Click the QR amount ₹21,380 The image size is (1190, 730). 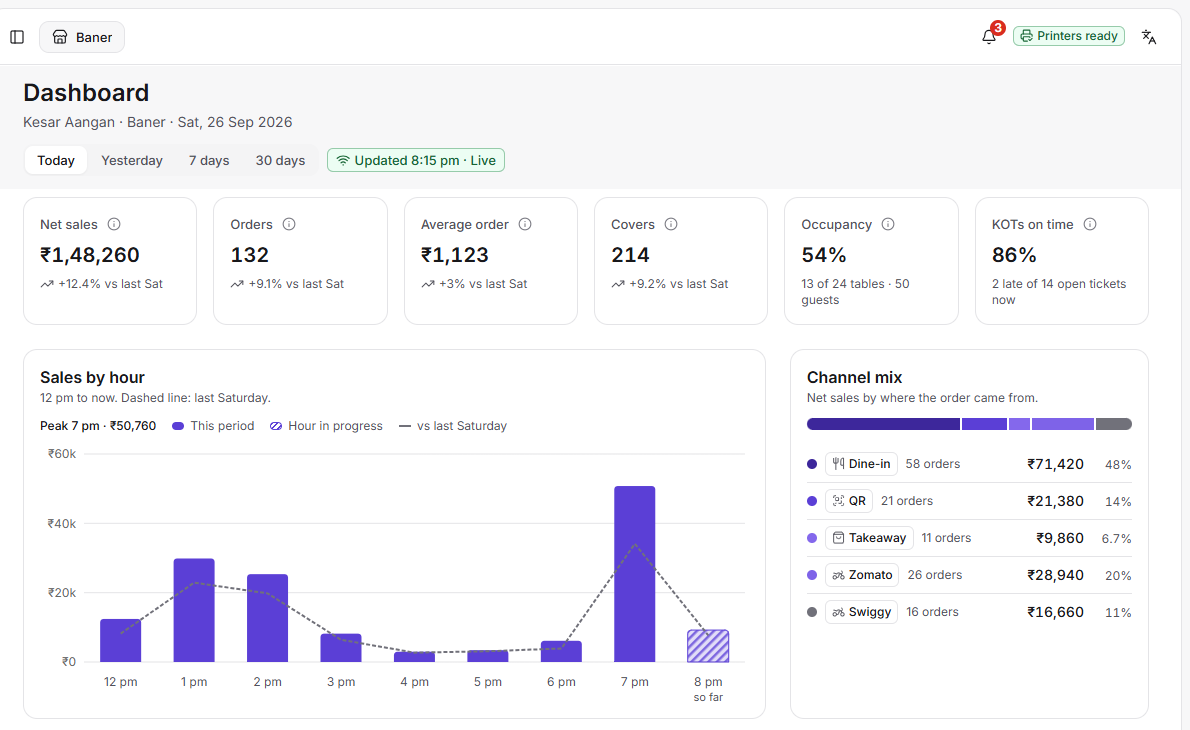[1055, 502]
